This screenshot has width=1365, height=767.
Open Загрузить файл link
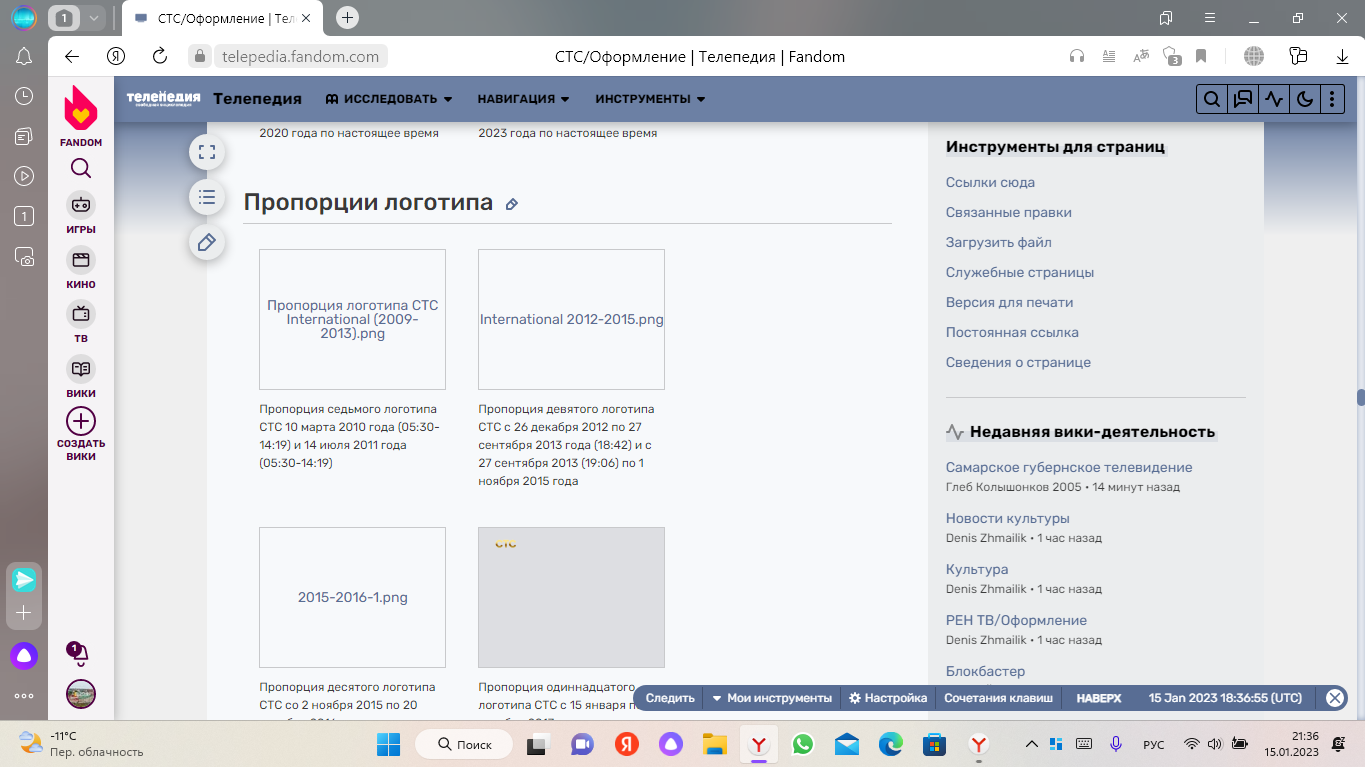(x=999, y=242)
